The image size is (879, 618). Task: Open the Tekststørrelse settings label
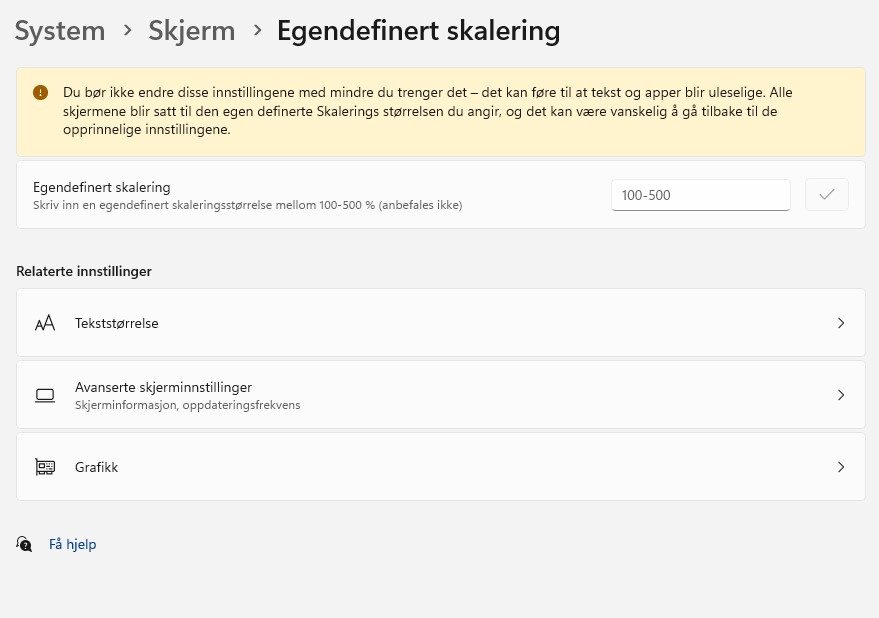[116, 324]
